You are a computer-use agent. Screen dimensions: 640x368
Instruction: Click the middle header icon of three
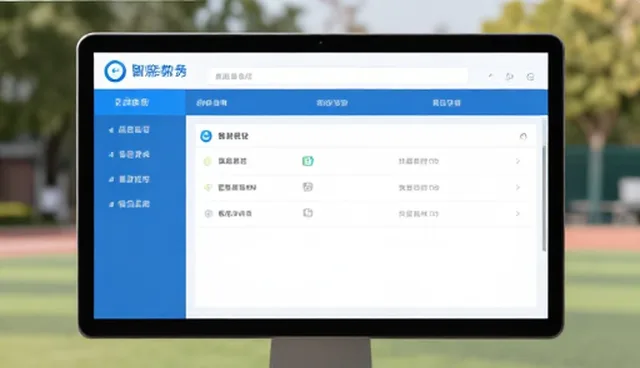pos(509,76)
